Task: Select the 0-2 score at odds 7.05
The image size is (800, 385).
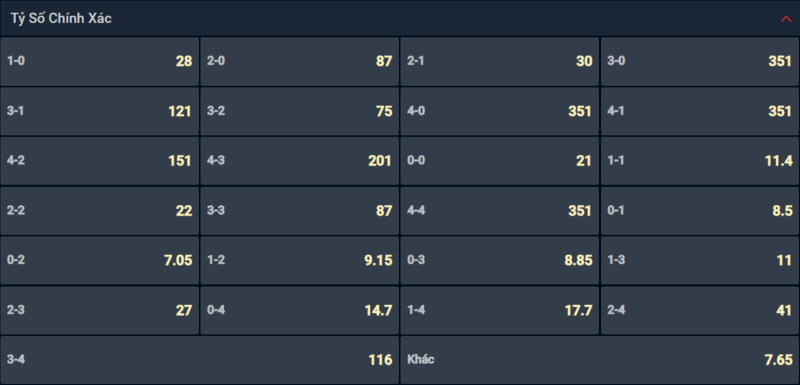Action: (99, 260)
